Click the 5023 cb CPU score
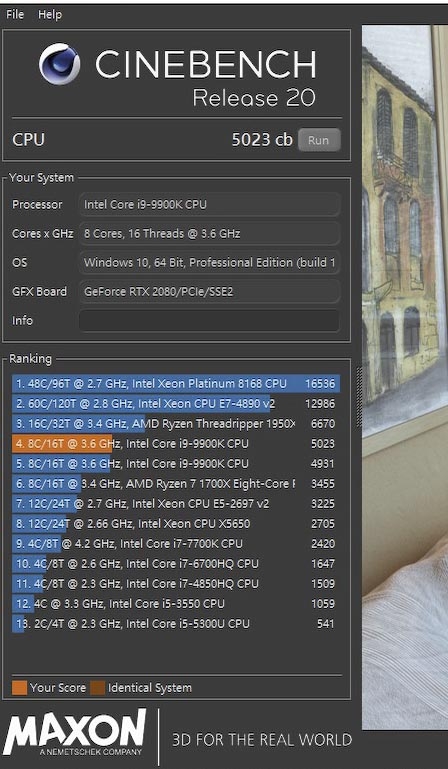This screenshot has height=769, width=448. [262, 140]
